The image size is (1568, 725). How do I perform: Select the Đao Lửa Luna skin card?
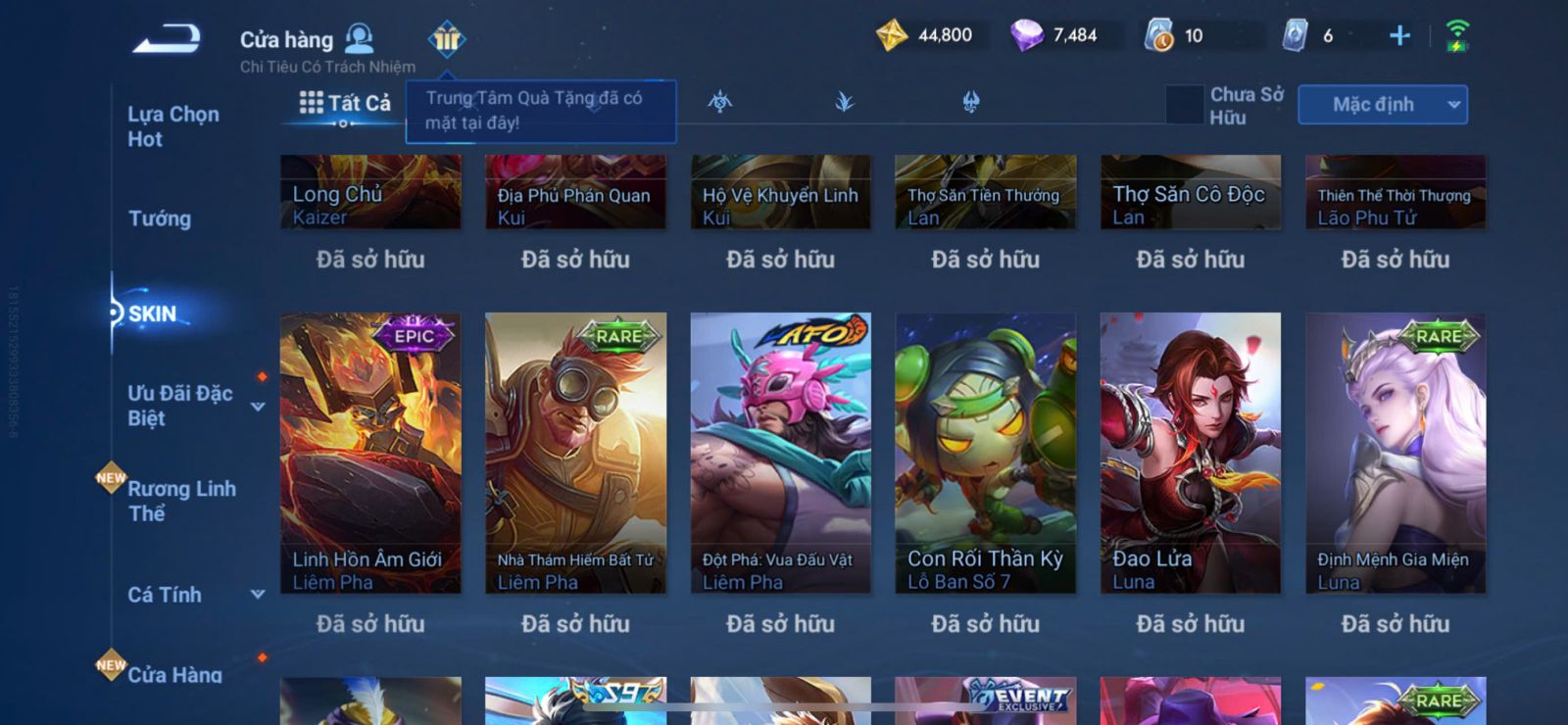click(1190, 453)
